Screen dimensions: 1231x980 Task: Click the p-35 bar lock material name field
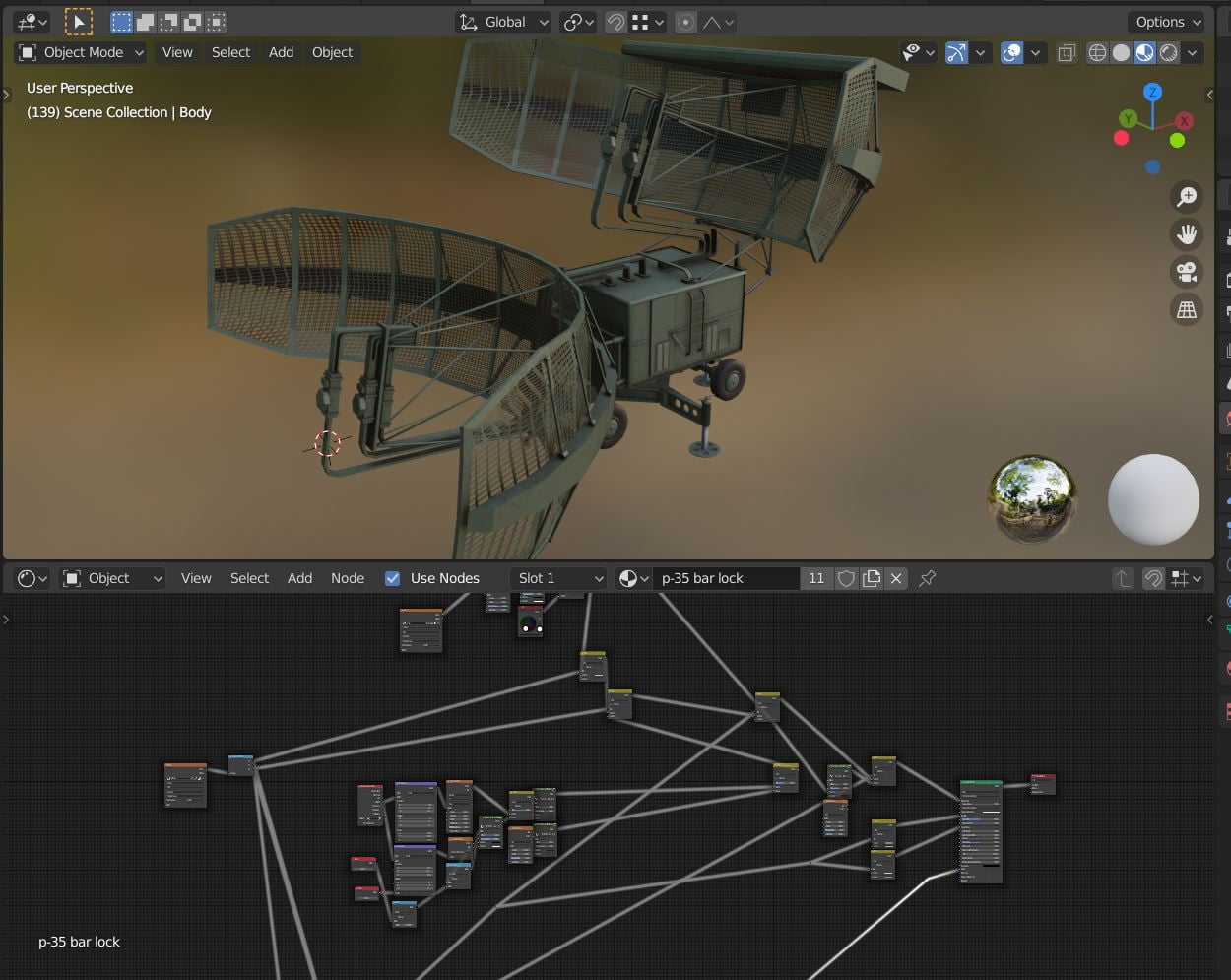click(724, 579)
